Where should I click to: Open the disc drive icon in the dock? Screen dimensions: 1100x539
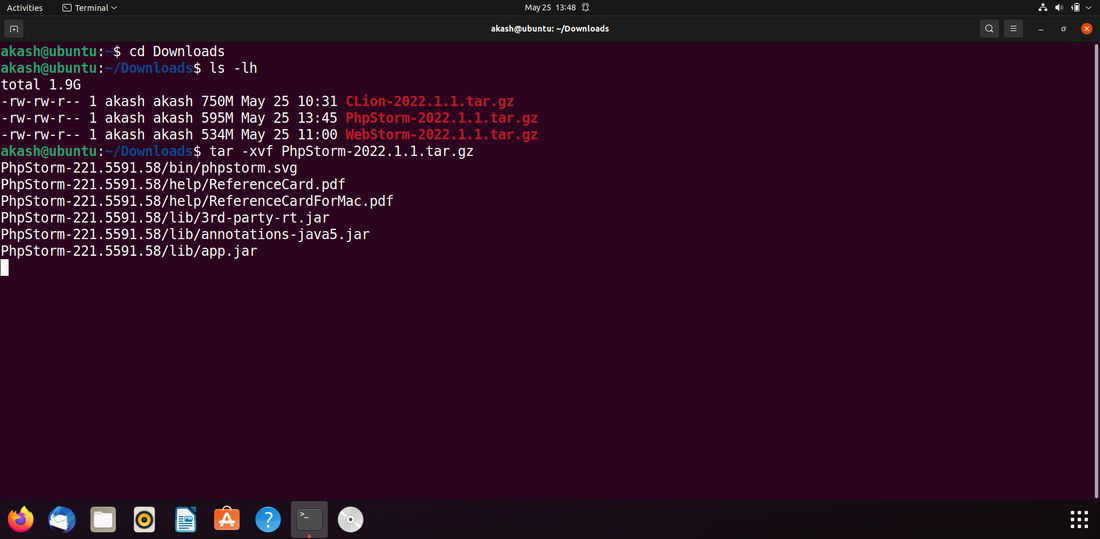(x=350, y=519)
